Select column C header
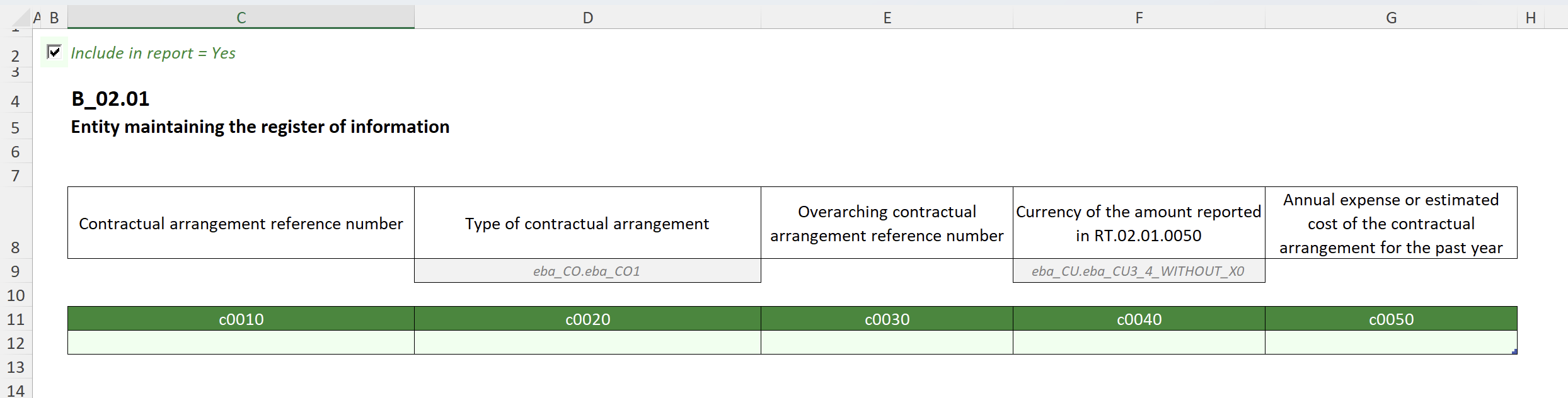1568x398 pixels. pos(241,18)
